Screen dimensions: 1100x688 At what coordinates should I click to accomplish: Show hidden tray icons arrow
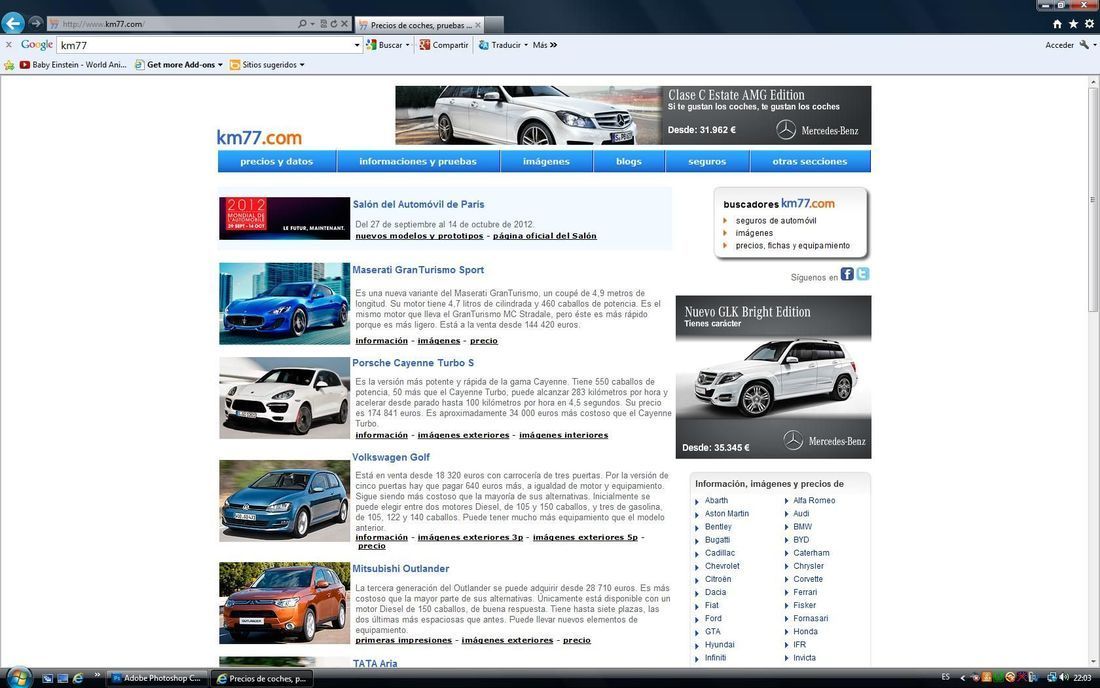click(962, 677)
